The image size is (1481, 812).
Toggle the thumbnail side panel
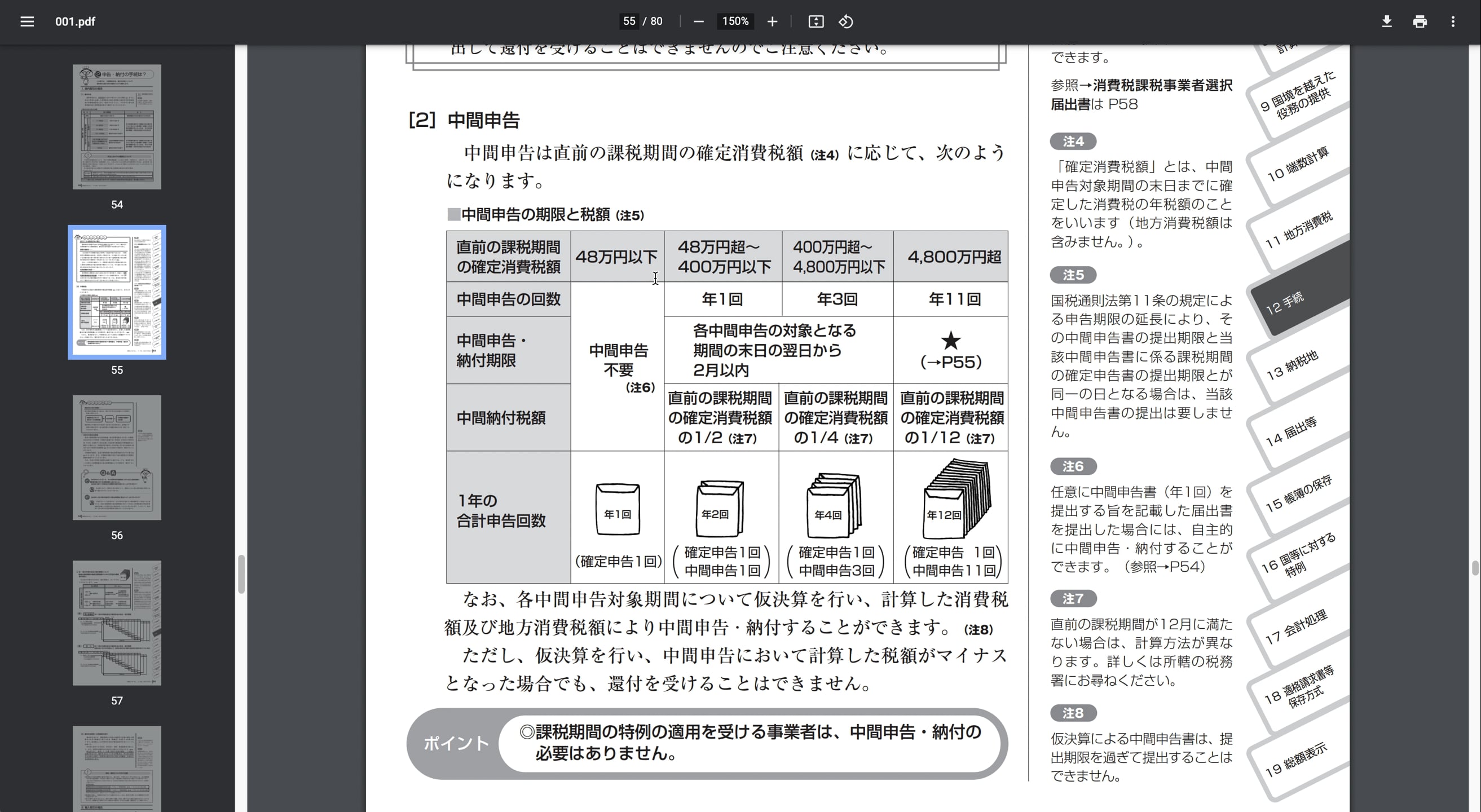coord(27,21)
